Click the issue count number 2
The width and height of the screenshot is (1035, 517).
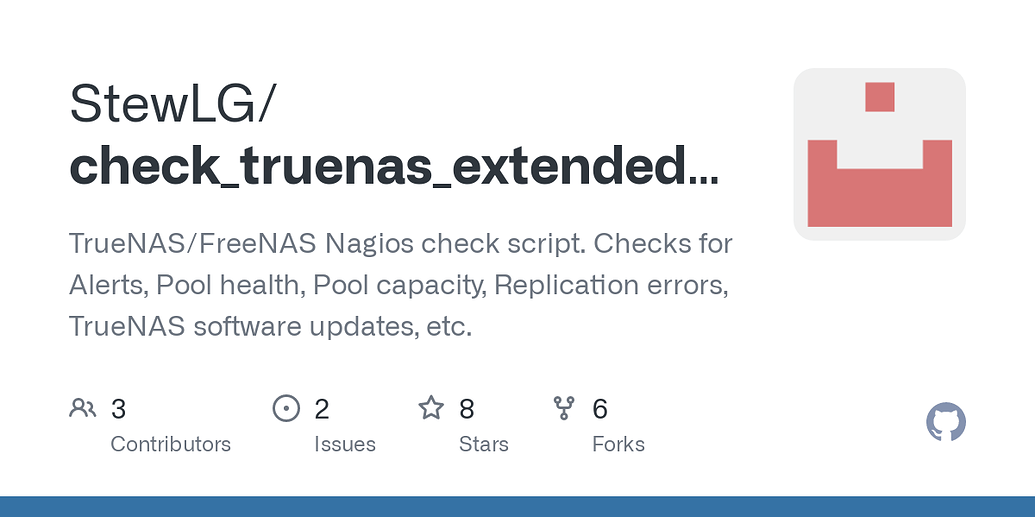tap(321, 409)
